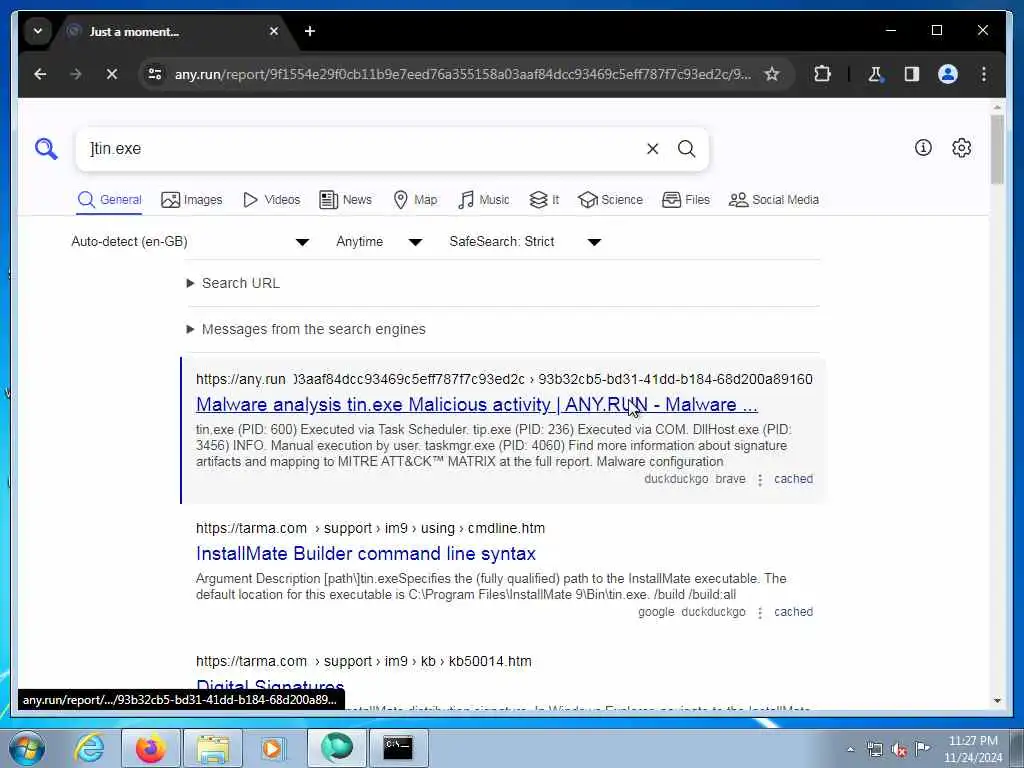The height and width of the screenshot is (768, 1024).
Task: Show hidden system tray icons
Action: click(850, 750)
